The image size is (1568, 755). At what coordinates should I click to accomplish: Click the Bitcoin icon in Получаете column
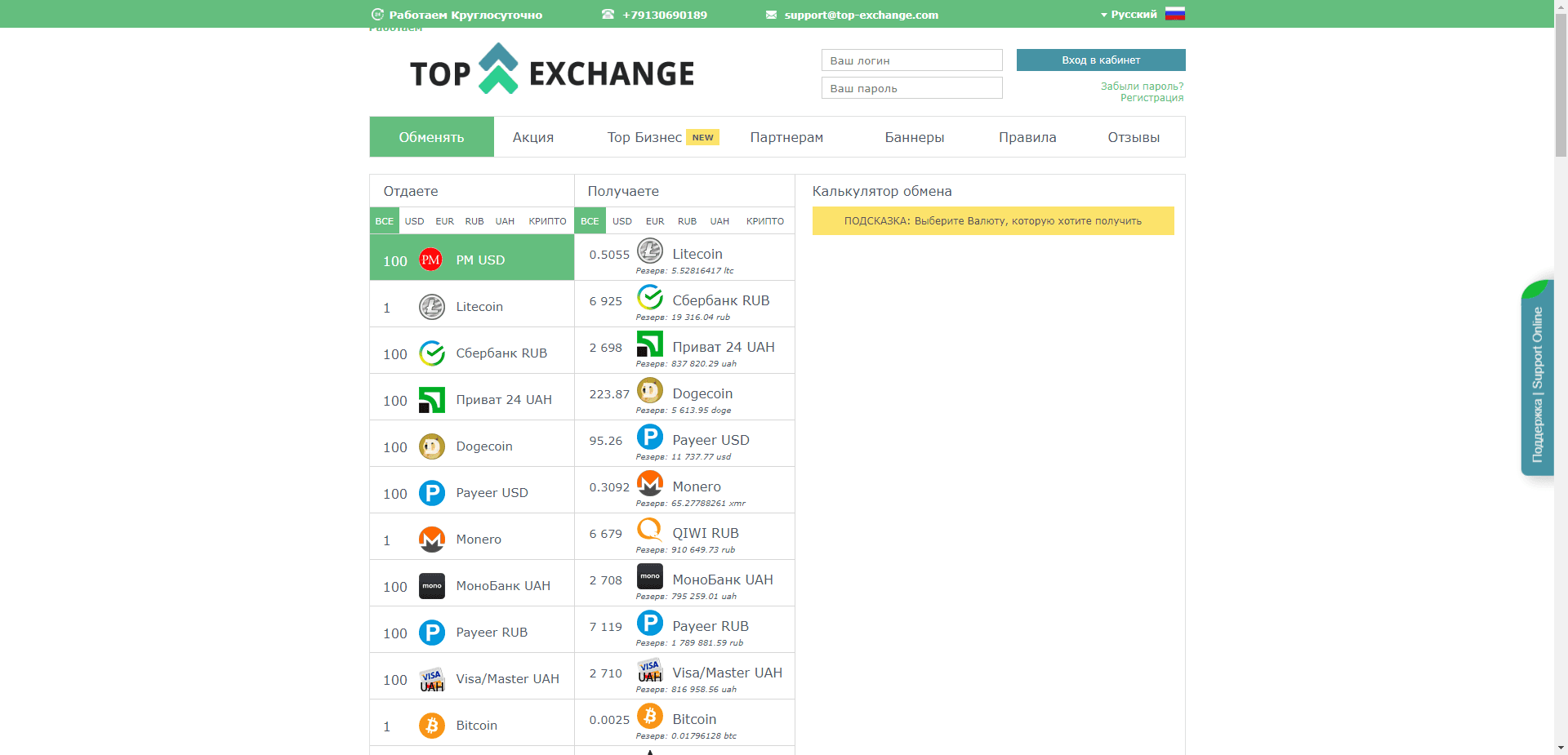coord(650,717)
